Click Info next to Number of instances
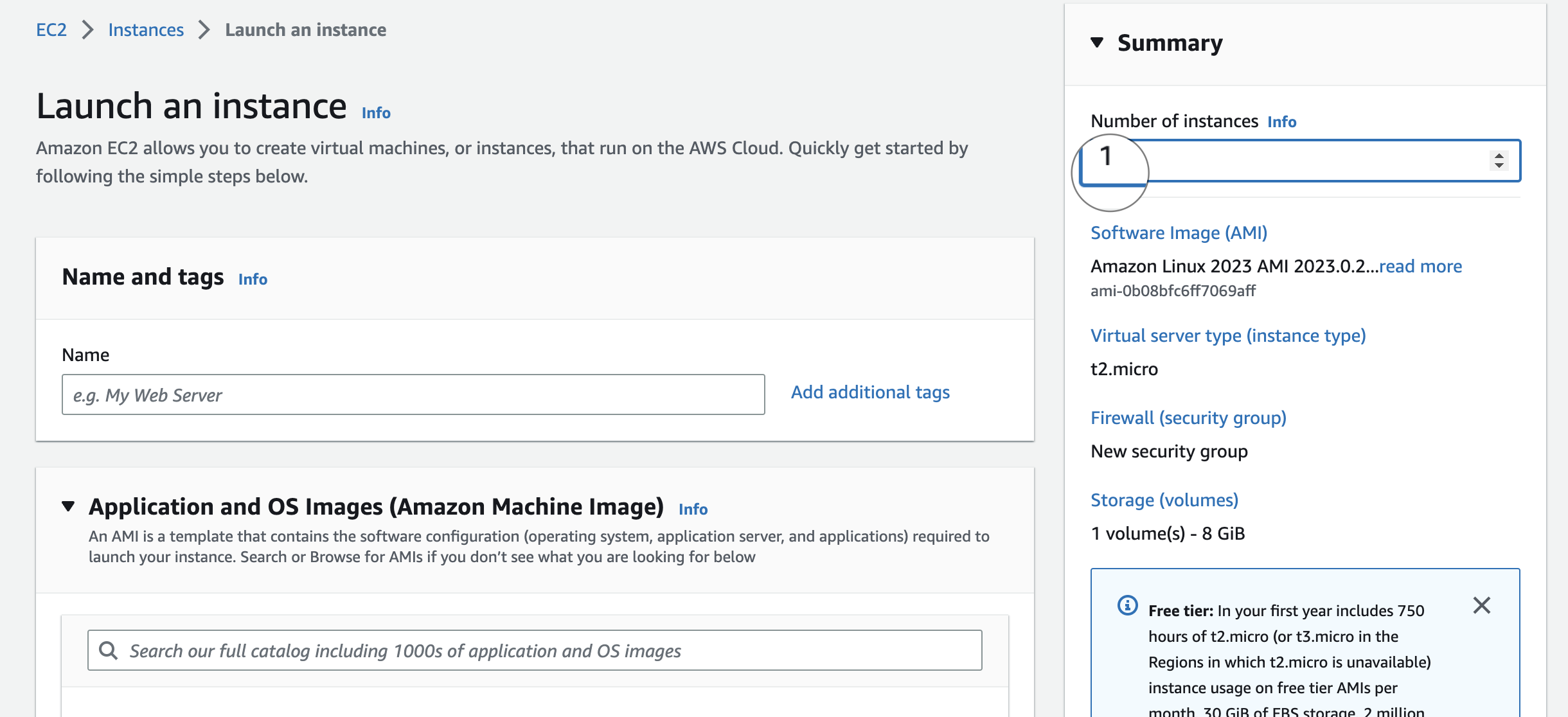The width and height of the screenshot is (1568, 717). [x=1281, y=121]
